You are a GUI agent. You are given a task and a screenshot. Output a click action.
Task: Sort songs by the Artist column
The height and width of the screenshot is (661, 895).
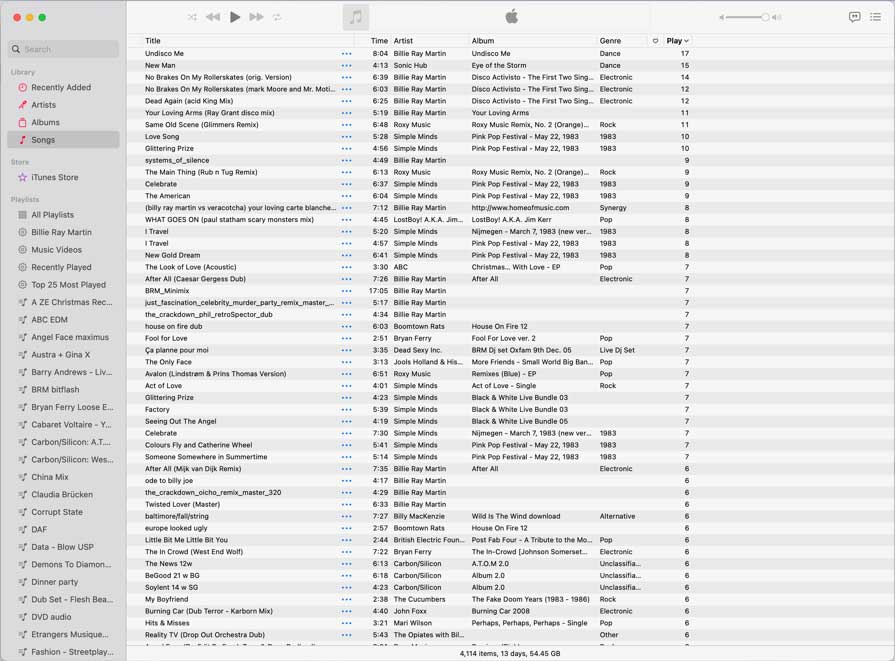402,40
